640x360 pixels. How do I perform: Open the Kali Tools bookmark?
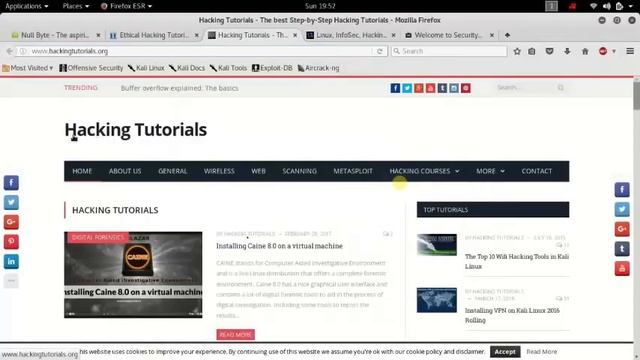[229, 68]
